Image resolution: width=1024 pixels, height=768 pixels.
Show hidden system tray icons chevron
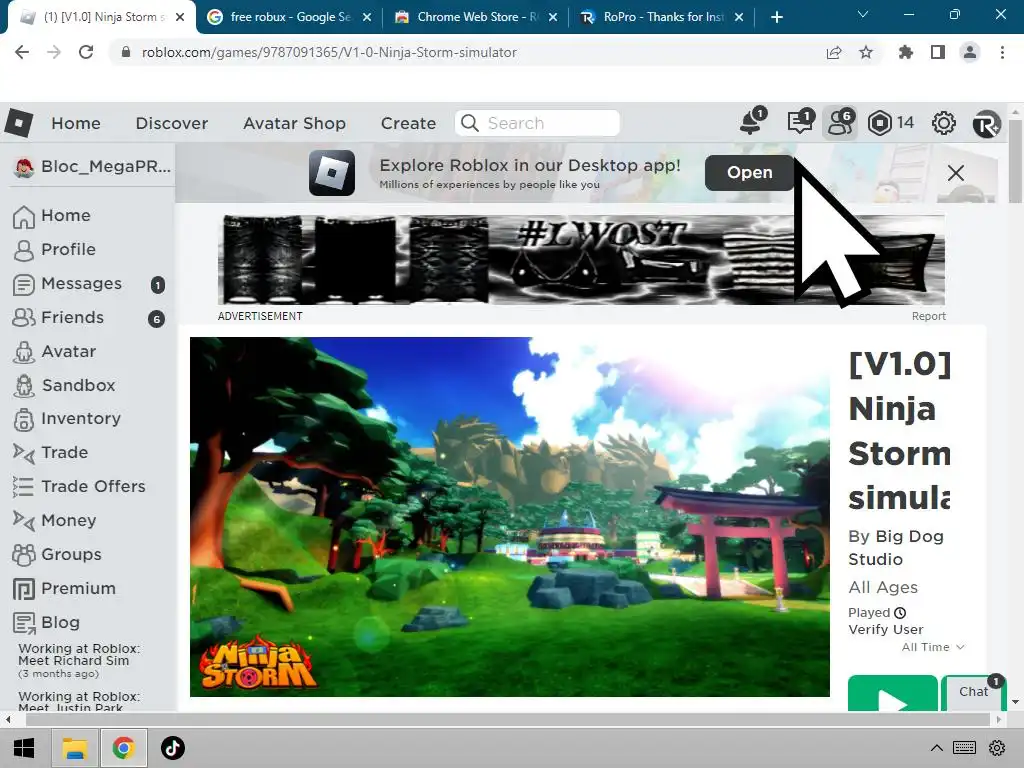tap(936, 748)
